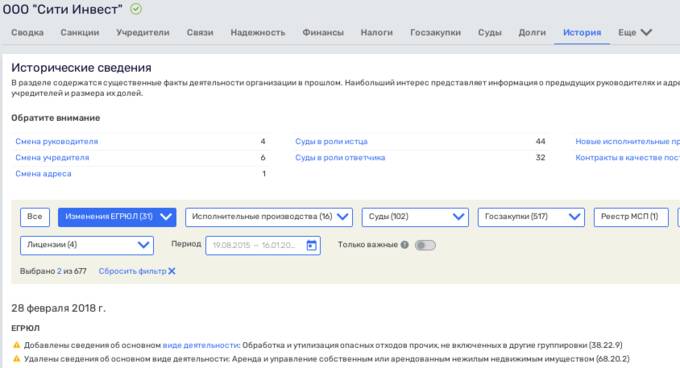Click Сбросить фильтр link

[x=132, y=271]
